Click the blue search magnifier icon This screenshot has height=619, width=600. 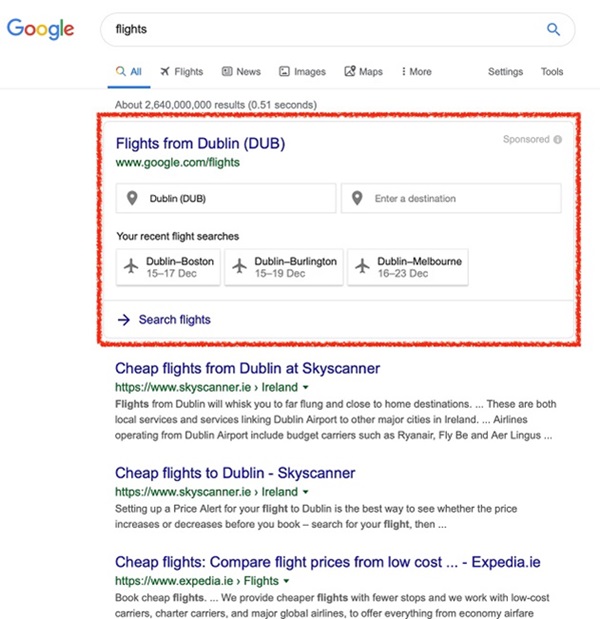point(553,30)
